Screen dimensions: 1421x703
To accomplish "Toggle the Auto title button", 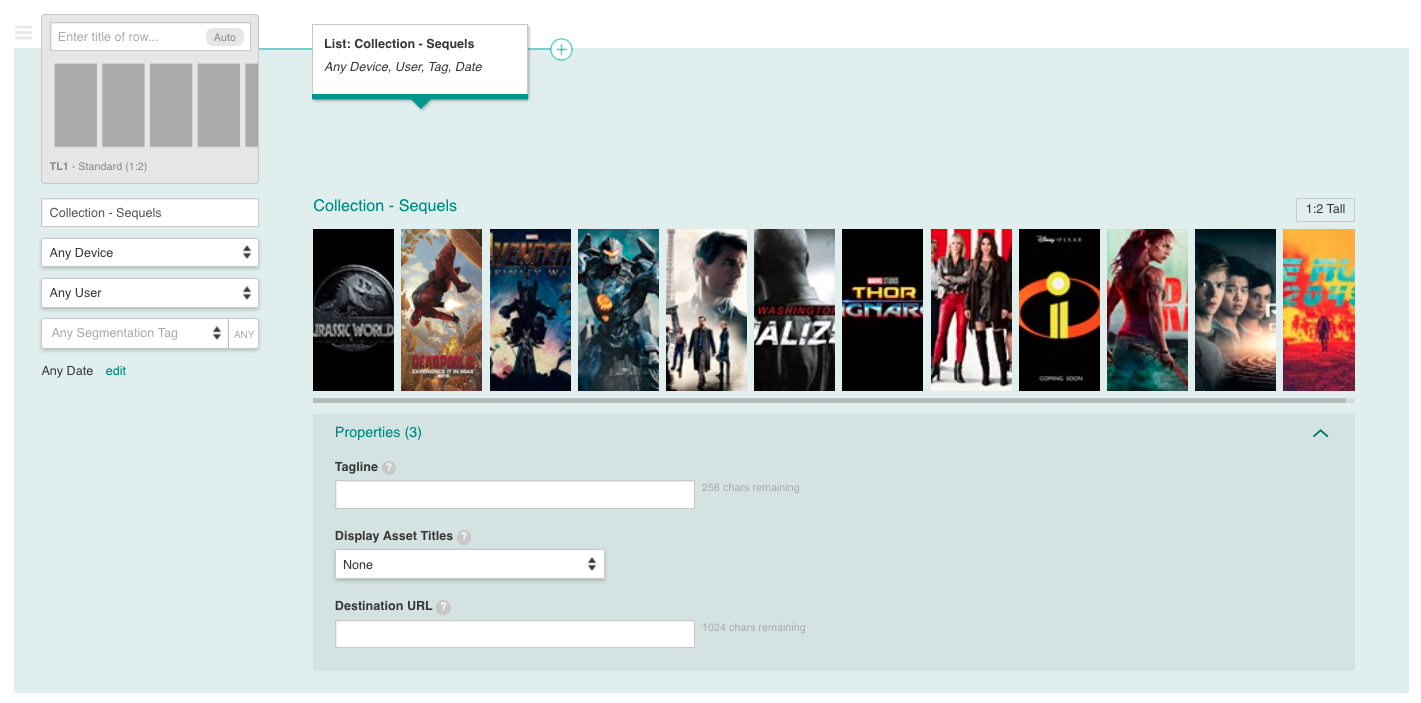I will coord(225,37).
